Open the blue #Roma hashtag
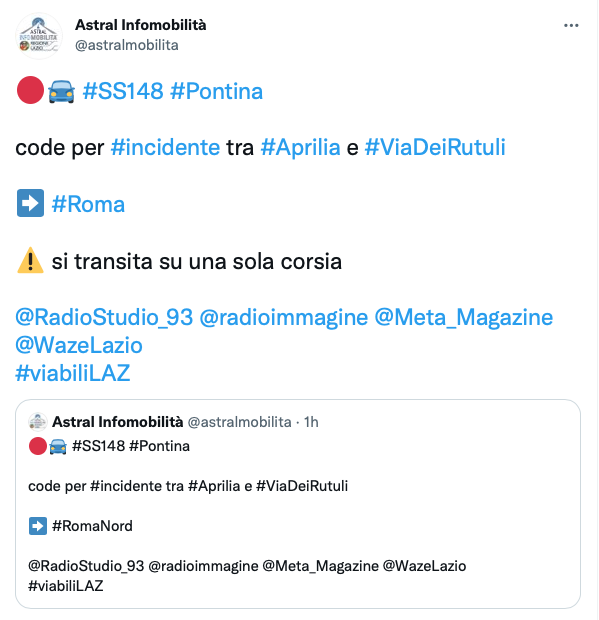The width and height of the screenshot is (599, 620). point(88,204)
